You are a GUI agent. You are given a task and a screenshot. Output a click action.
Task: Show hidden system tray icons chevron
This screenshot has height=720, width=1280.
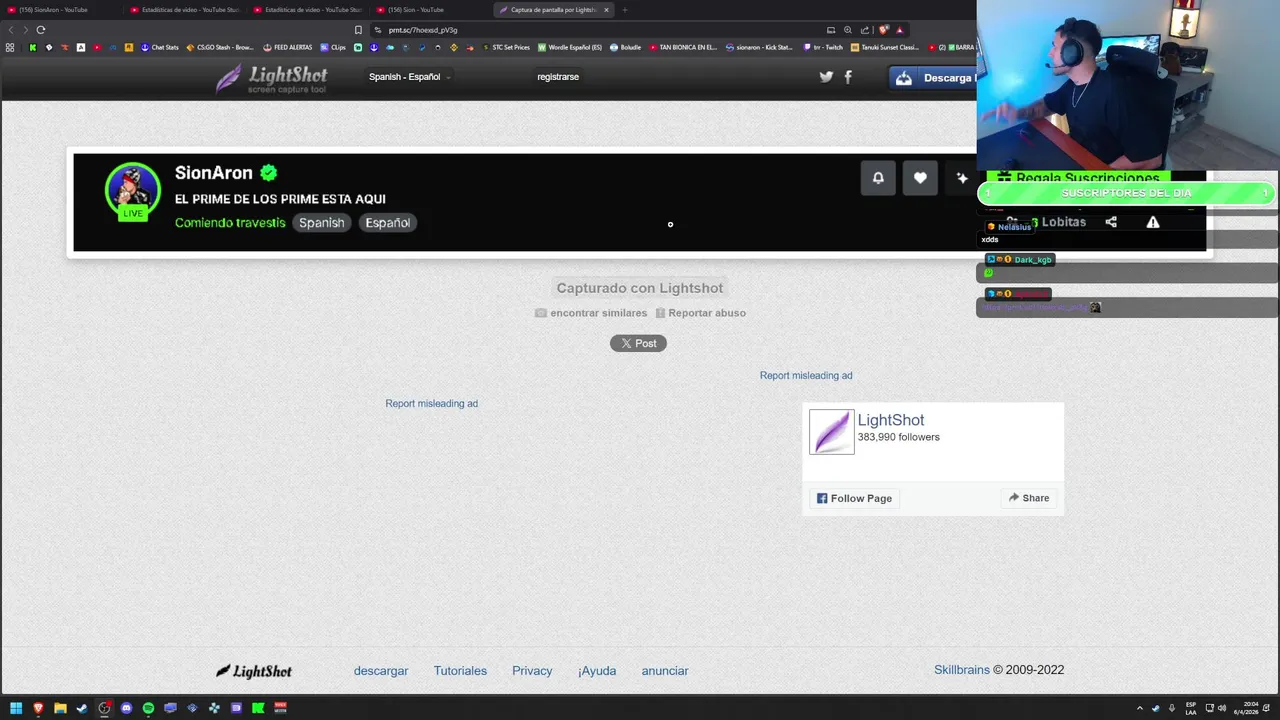point(1139,708)
